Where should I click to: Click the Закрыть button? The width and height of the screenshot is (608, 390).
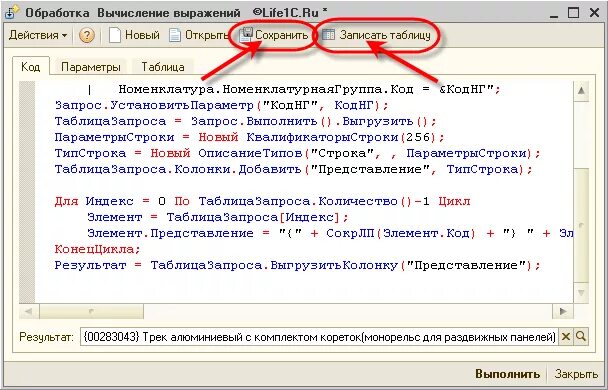[576, 374]
